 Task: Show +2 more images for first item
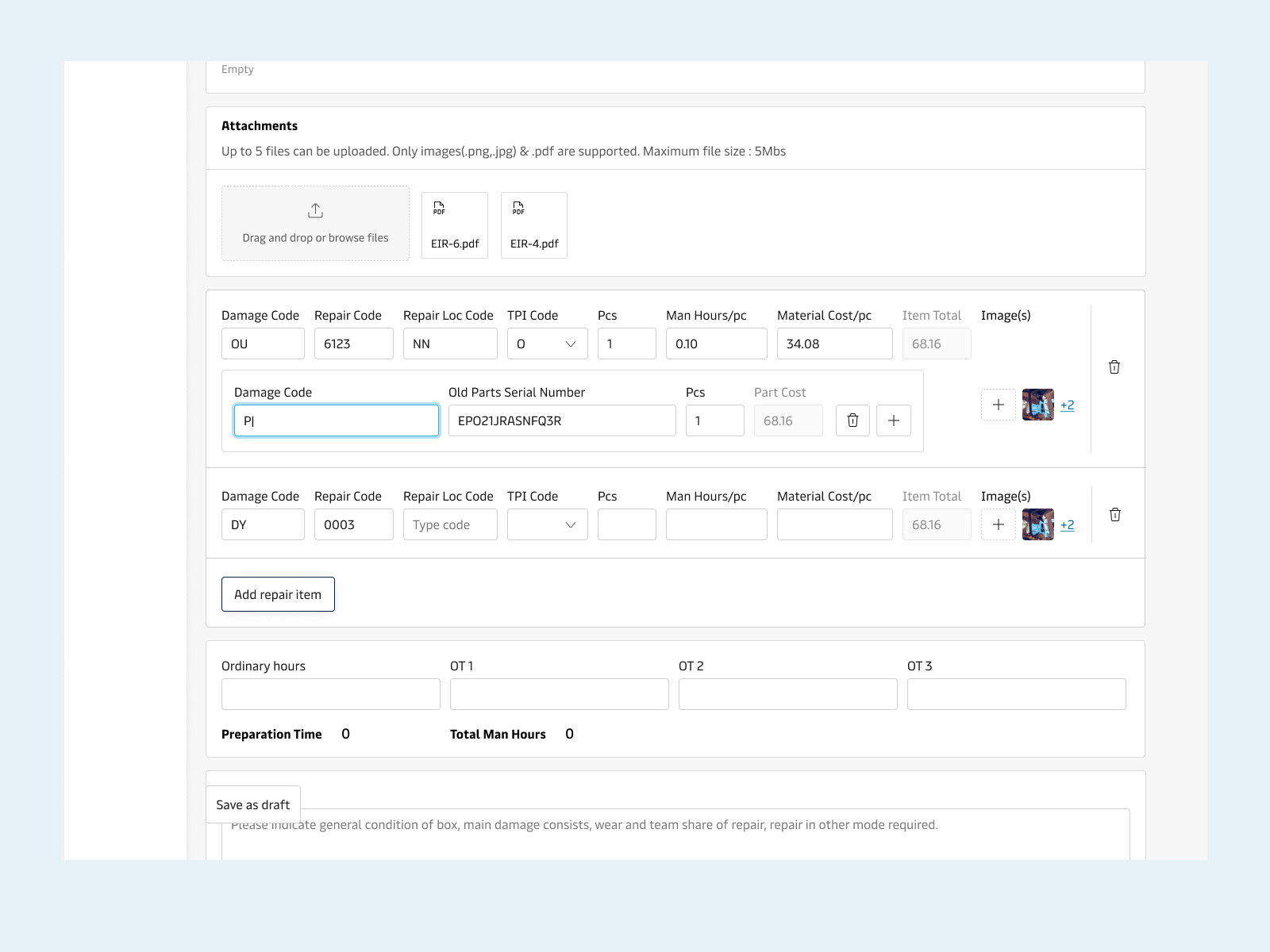click(x=1068, y=405)
